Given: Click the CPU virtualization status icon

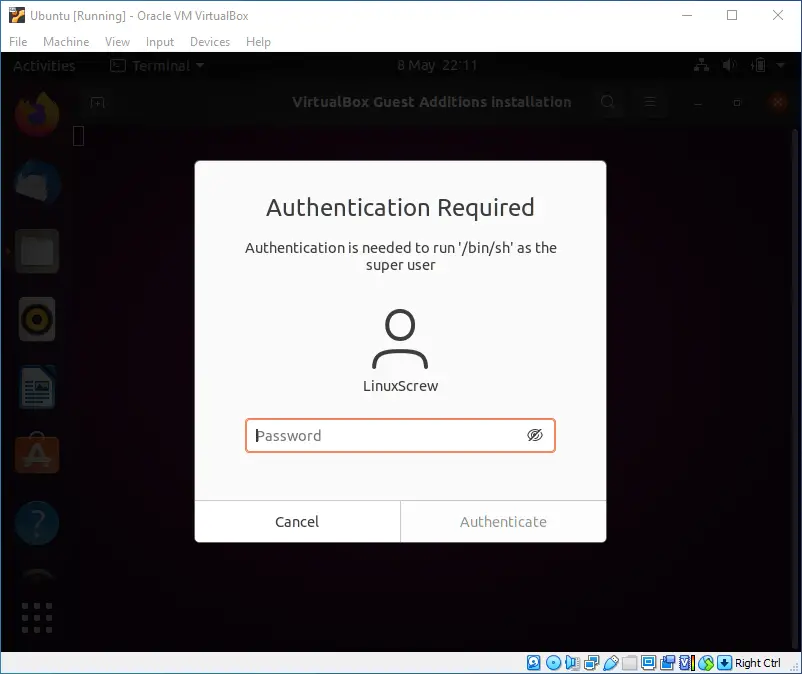Looking at the screenshot, I should click(686, 663).
